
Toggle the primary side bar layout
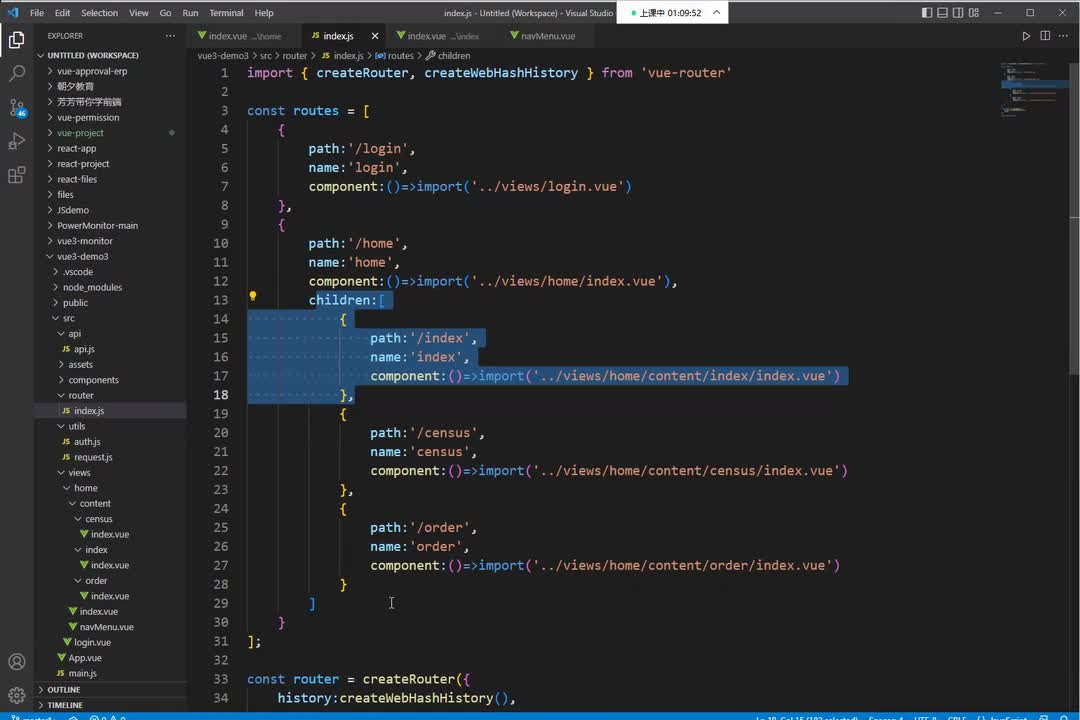pos(927,13)
